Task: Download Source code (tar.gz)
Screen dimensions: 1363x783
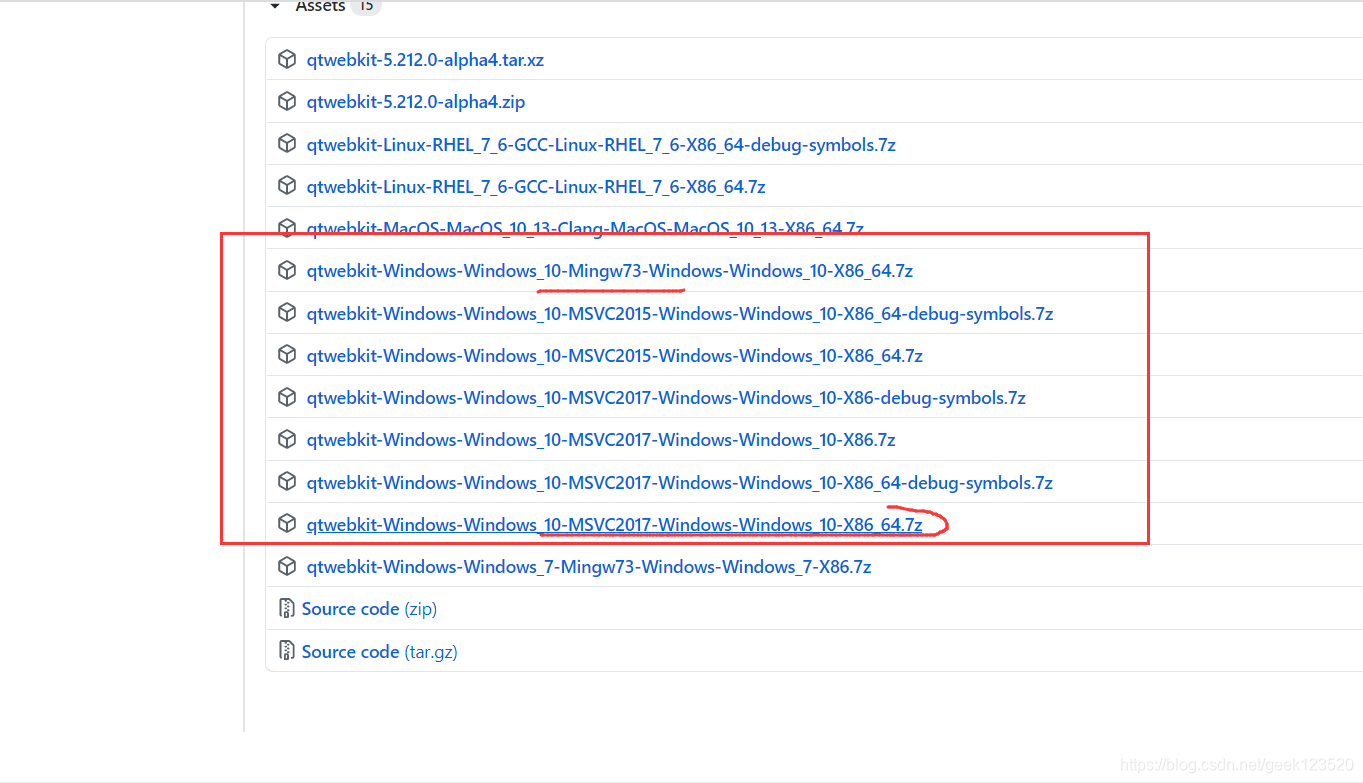Action: pyautogui.click(x=380, y=652)
